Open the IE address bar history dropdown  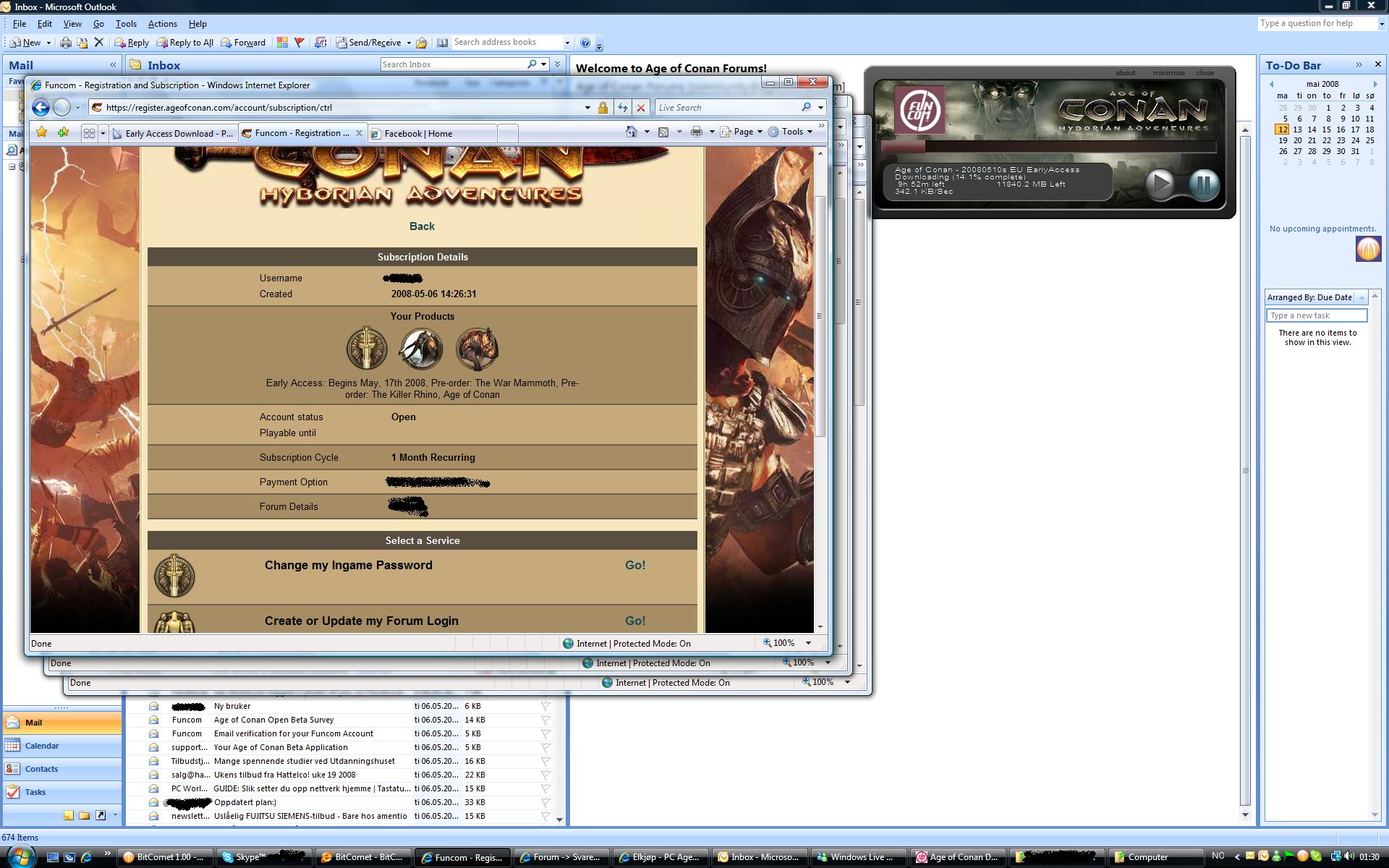pos(587,107)
